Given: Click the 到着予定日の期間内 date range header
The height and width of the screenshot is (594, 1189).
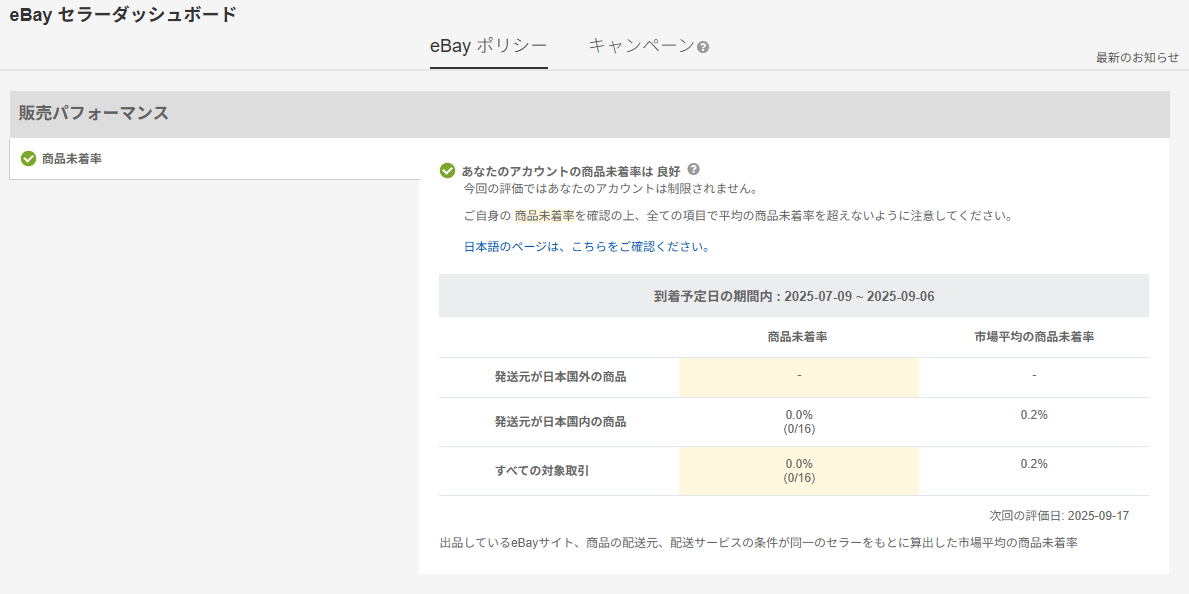Looking at the screenshot, I should (794, 296).
